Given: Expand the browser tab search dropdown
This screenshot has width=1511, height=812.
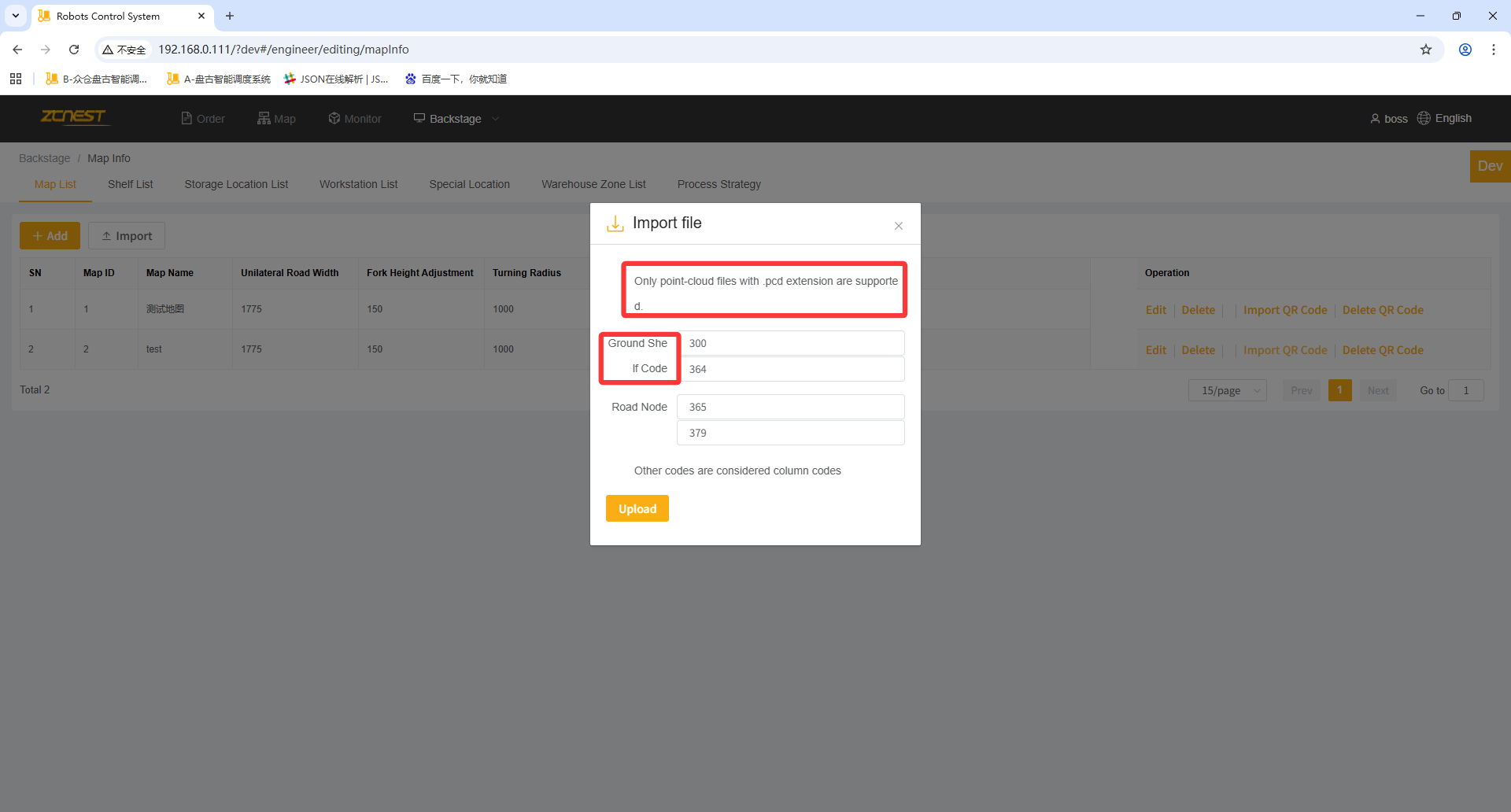Looking at the screenshot, I should tap(16, 16).
